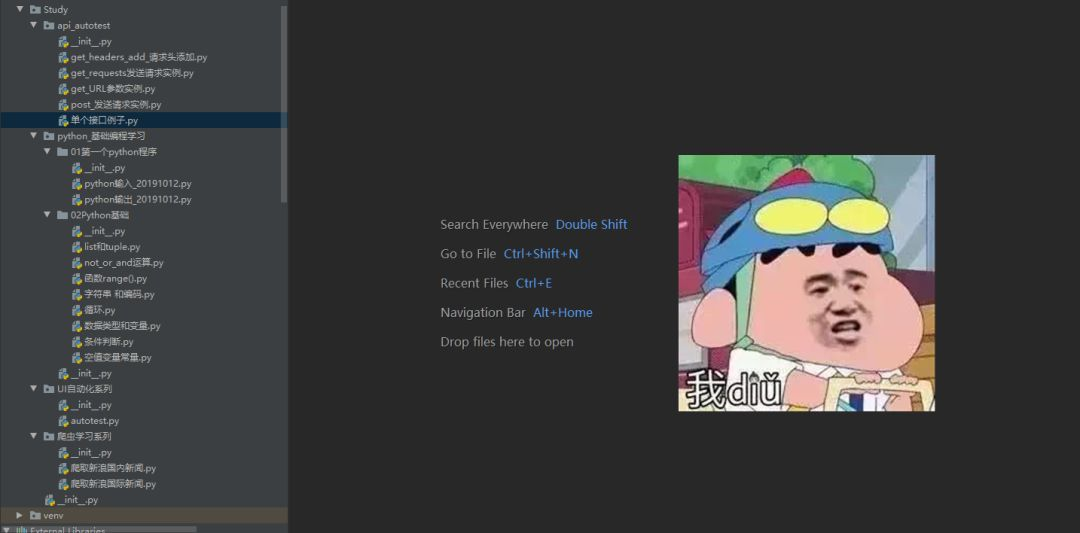Click Python file icon of 循环.py

click(x=77, y=310)
